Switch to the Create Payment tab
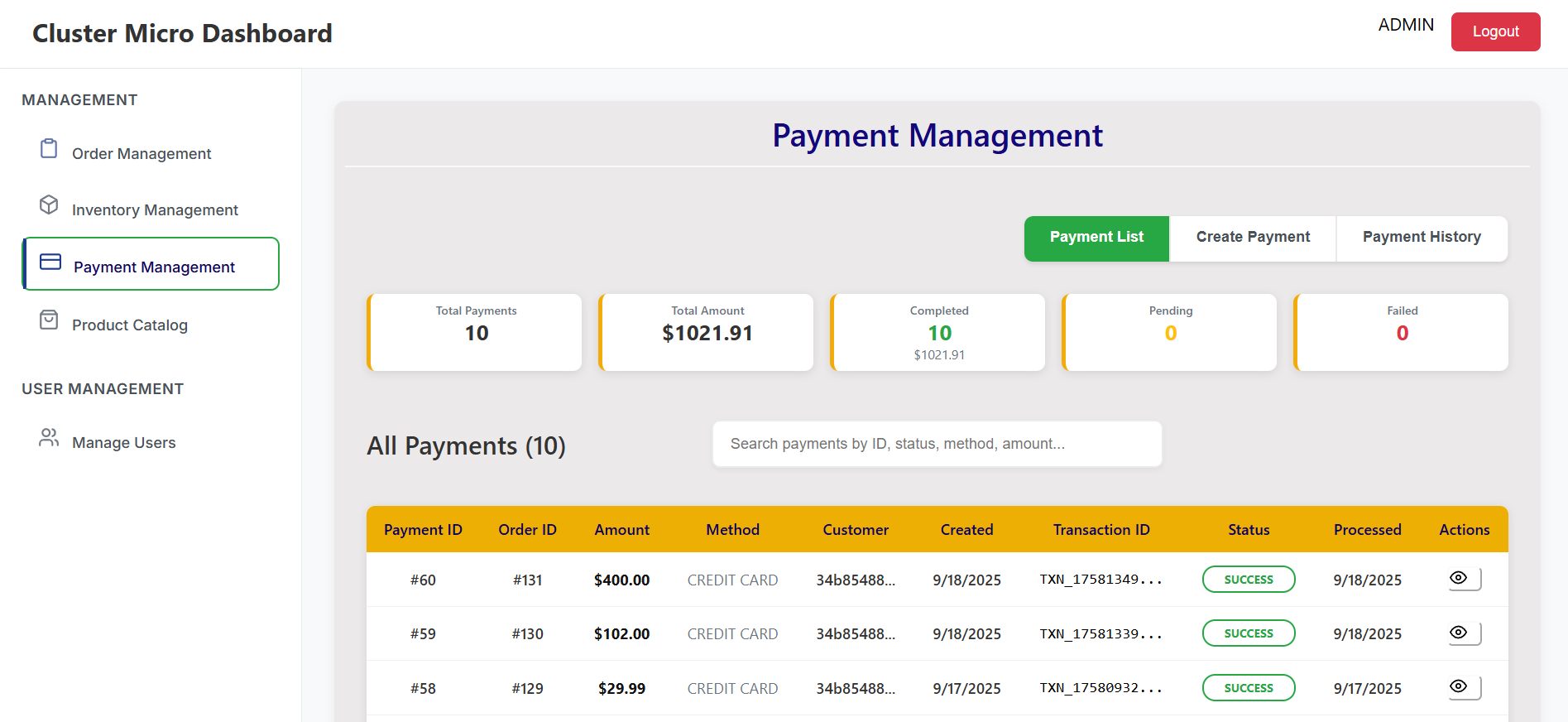 pyautogui.click(x=1253, y=238)
